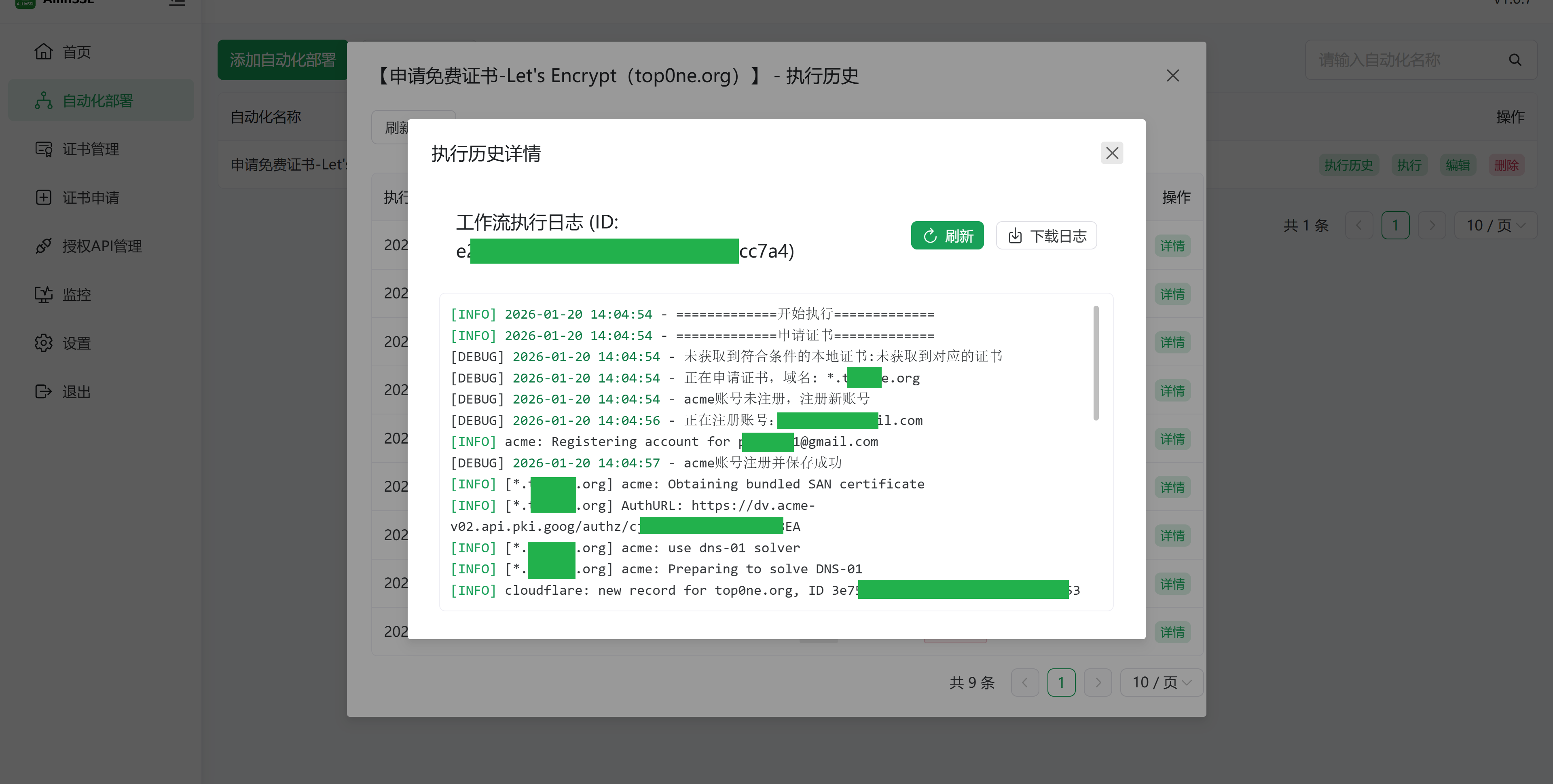Click the home icon beside 首页
1553x784 pixels.
(x=43, y=52)
